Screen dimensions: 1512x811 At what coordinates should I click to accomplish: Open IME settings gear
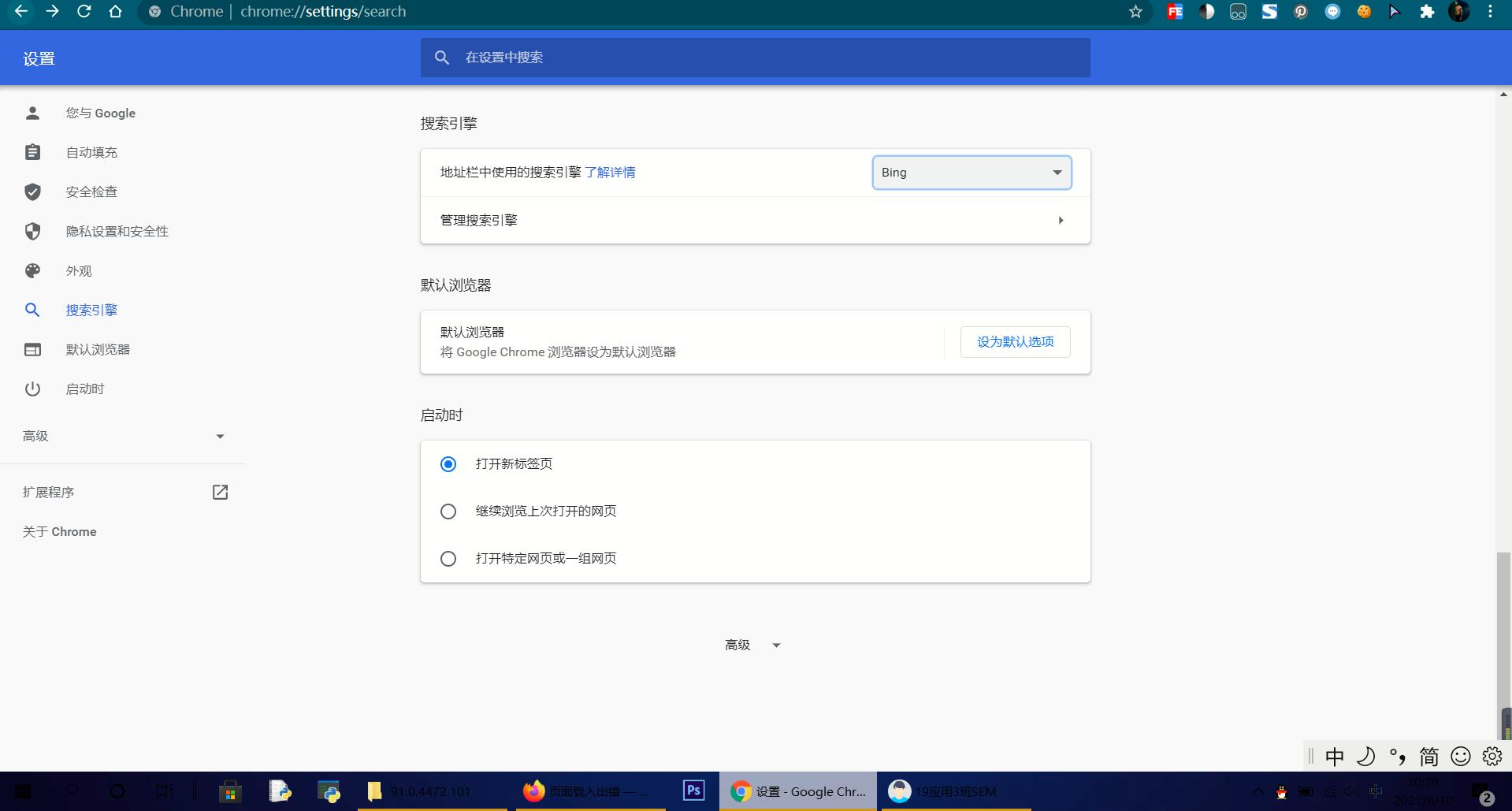1492,757
